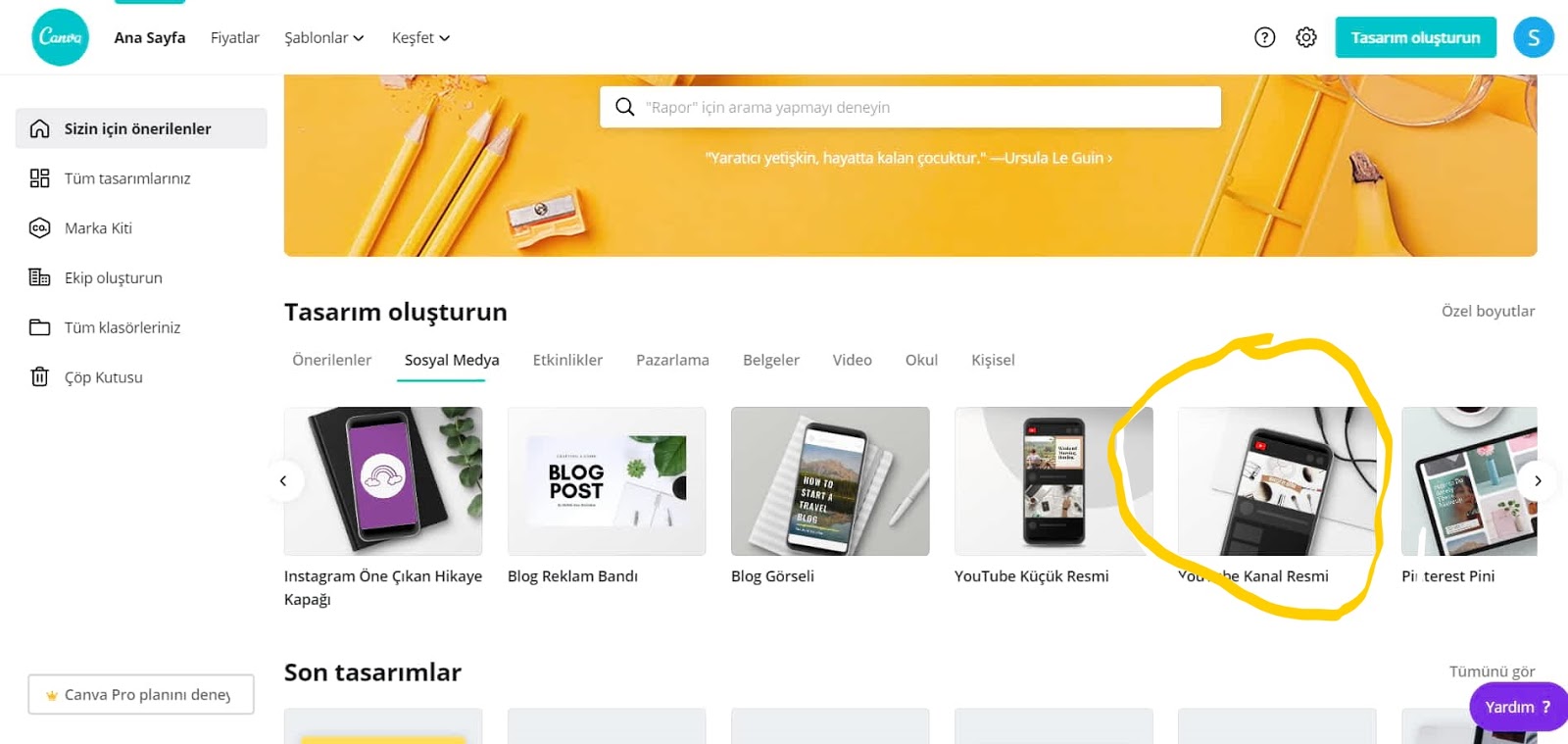Switch to the Etkinlikler tab
The width and height of the screenshot is (1568, 744).
[x=567, y=360]
